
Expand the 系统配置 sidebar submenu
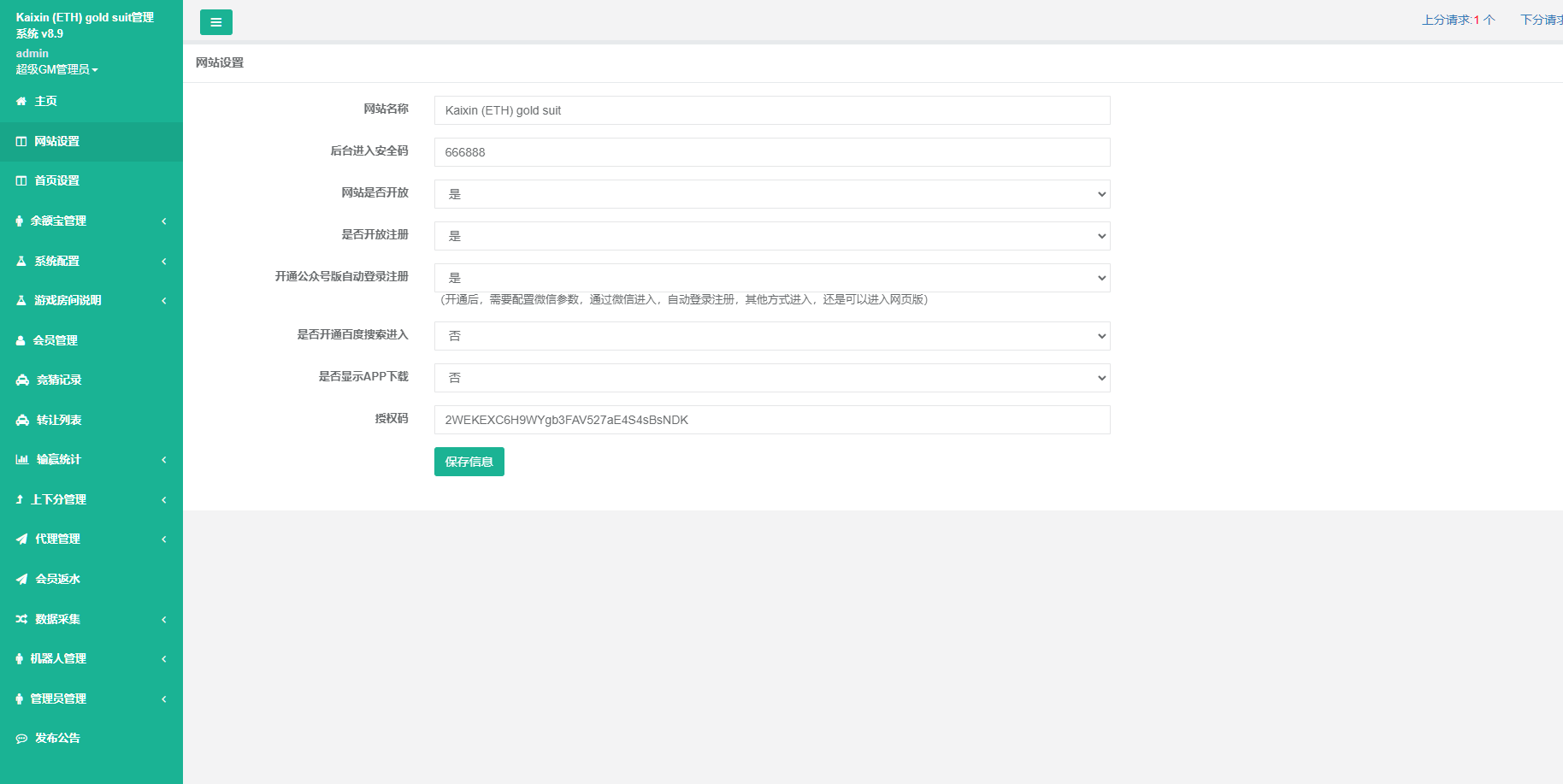tap(91, 262)
